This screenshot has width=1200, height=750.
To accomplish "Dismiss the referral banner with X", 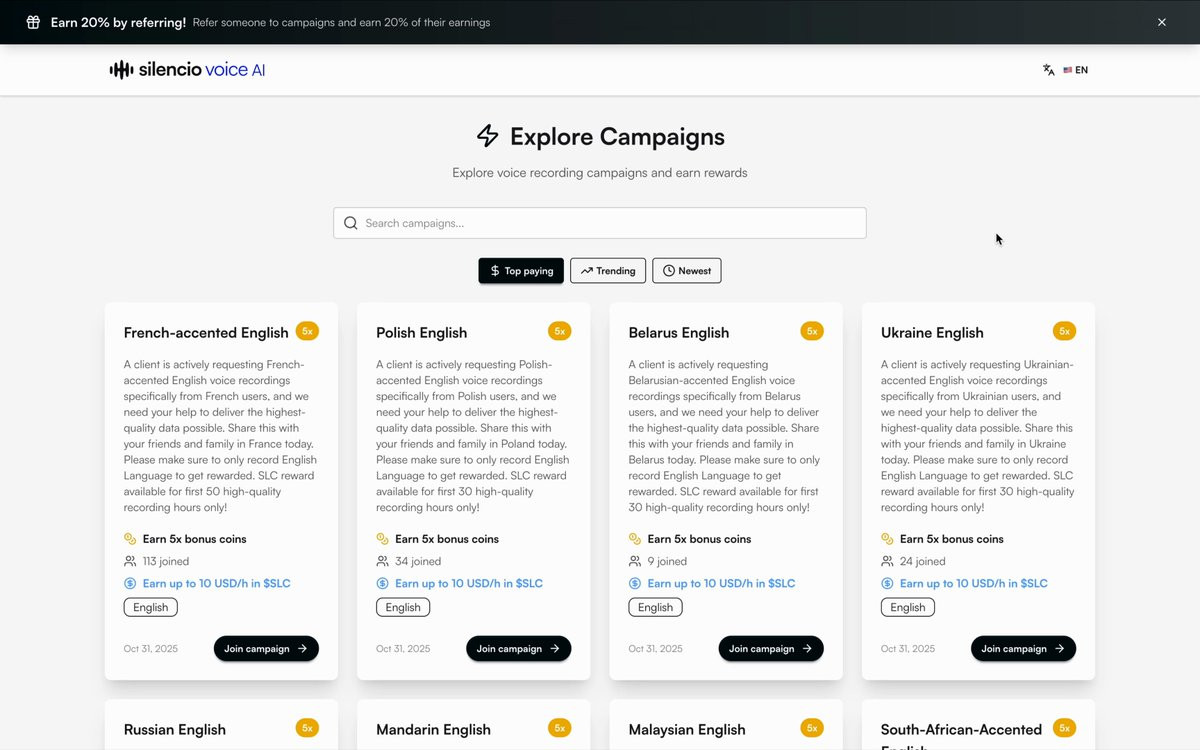I will (x=1161, y=22).
